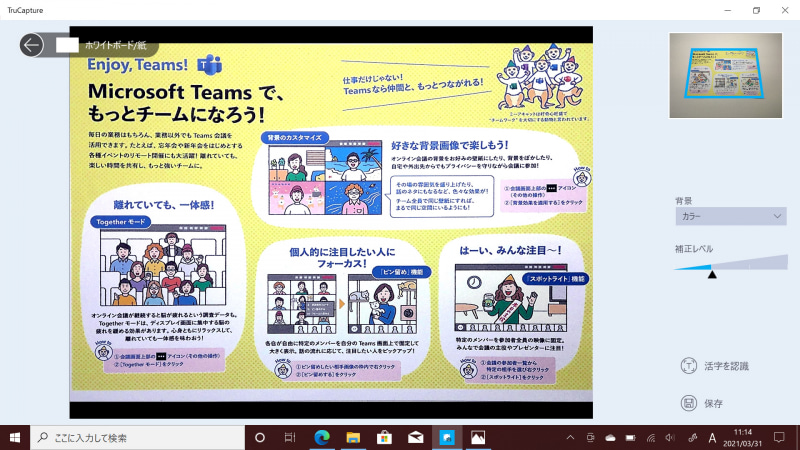Open Cortana from the taskbar circle
This screenshot has height=450, width=800.
tap(260, 438)
